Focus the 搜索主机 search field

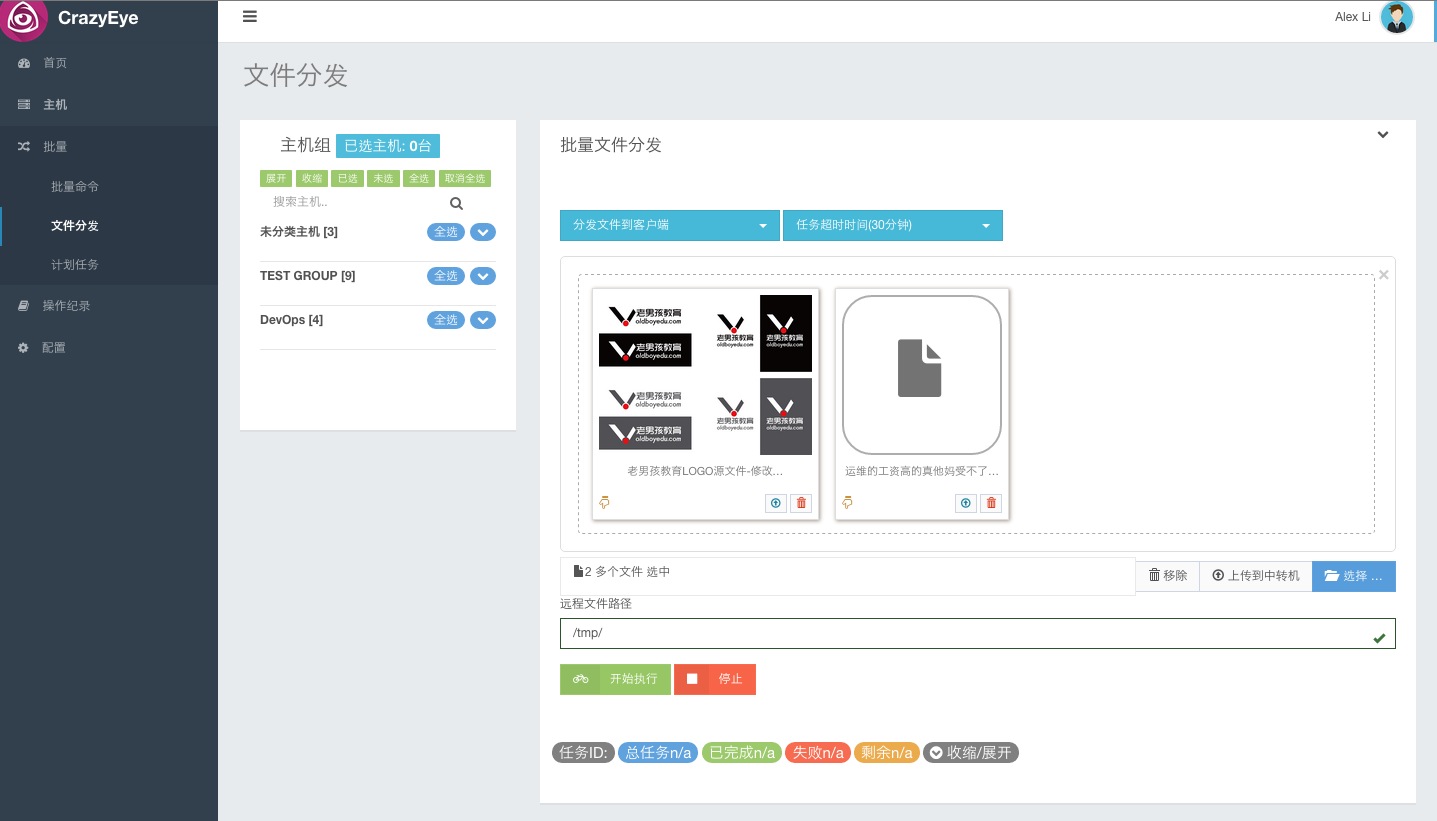[353, 202]
